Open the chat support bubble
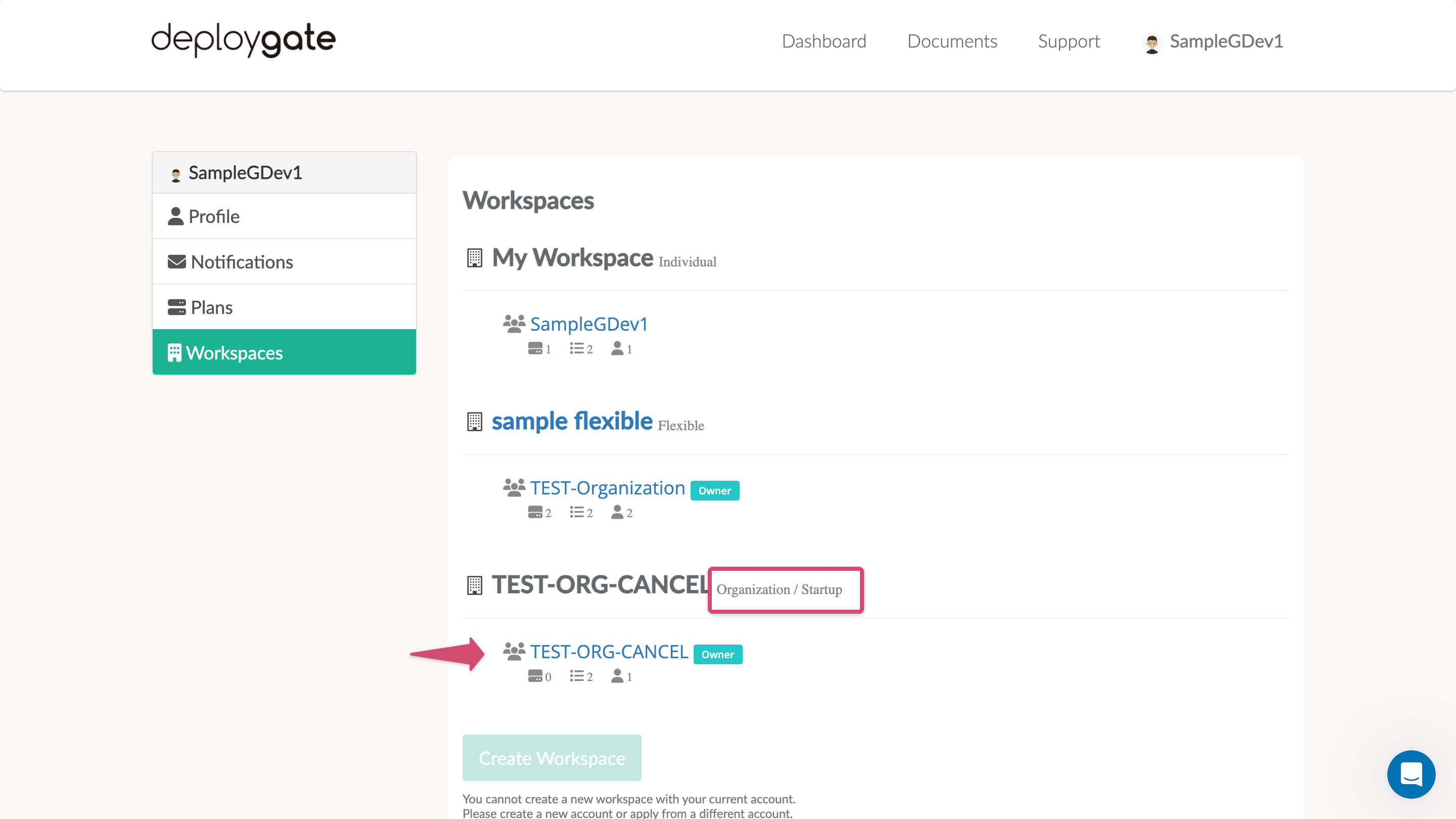This screenshot has width=1456, height=819. click(1411, 775)
